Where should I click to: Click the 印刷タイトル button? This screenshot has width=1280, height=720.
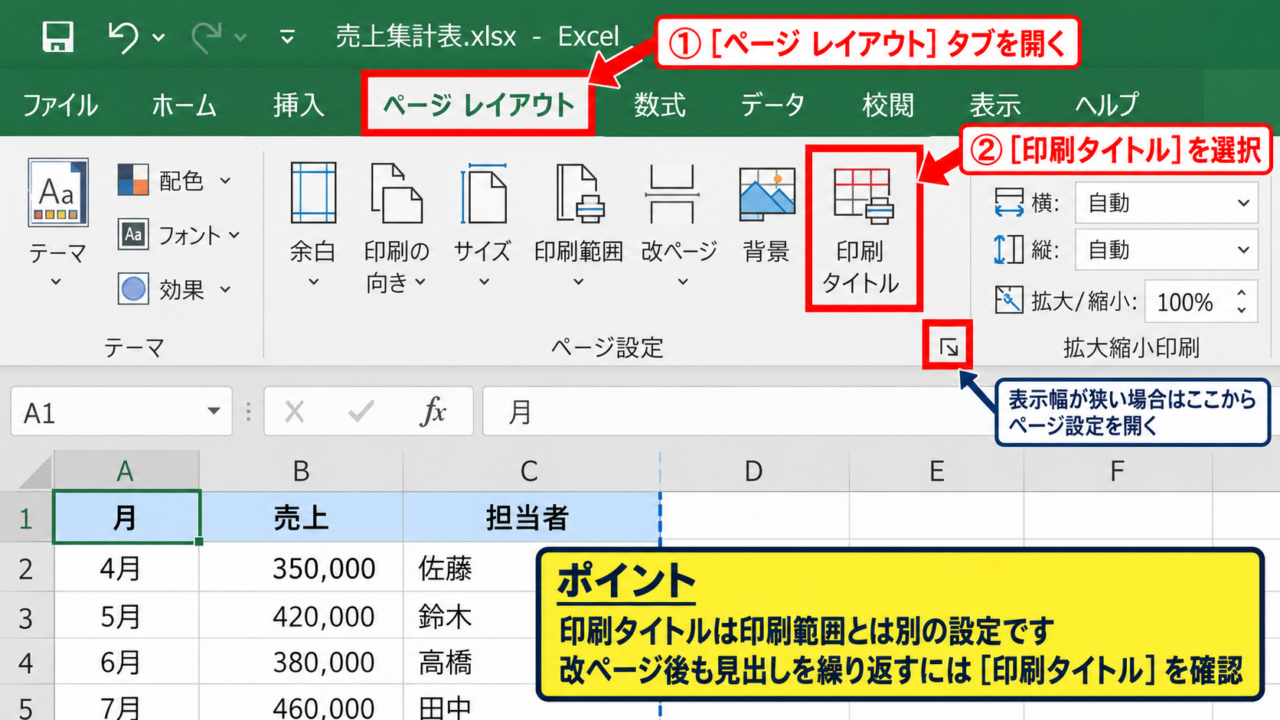tap(862, 230)
